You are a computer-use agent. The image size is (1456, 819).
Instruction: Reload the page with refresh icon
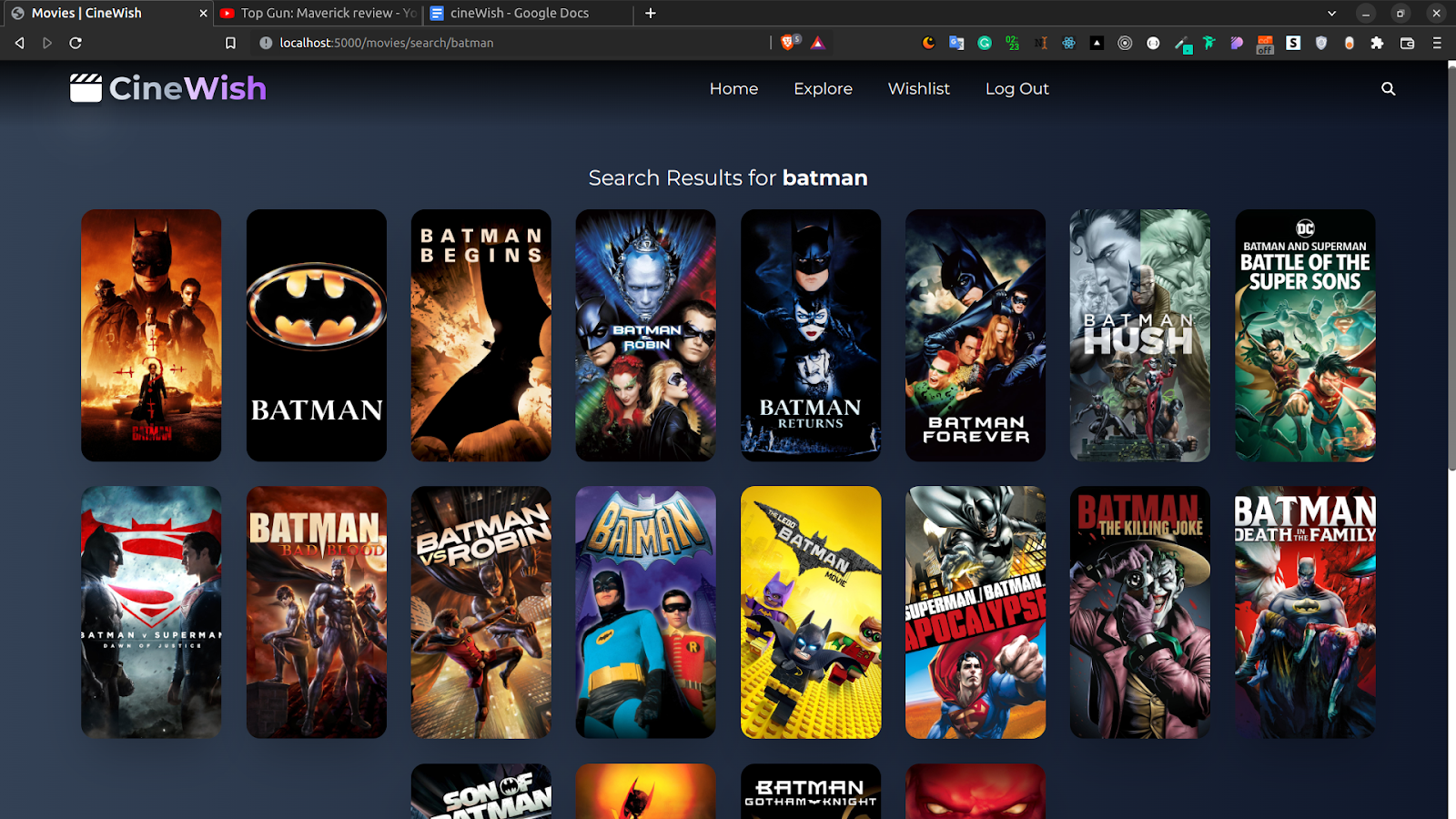pos(76,43)
